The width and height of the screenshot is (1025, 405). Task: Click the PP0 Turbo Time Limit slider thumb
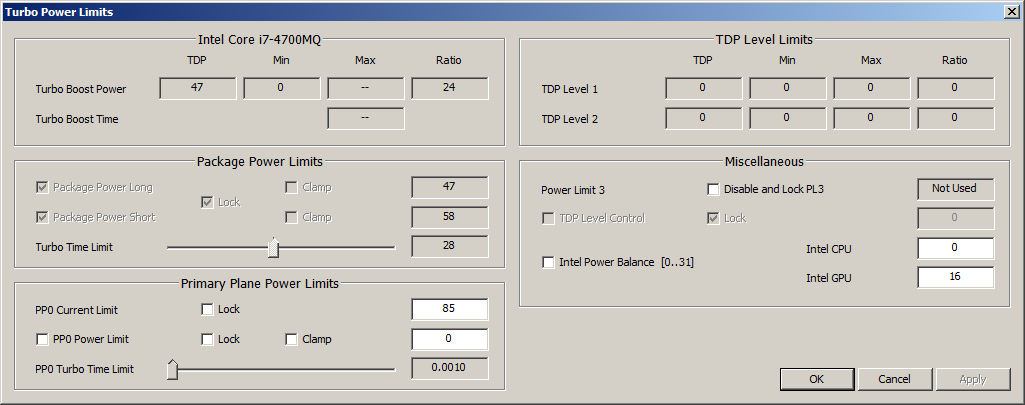[x=173, y=369]
